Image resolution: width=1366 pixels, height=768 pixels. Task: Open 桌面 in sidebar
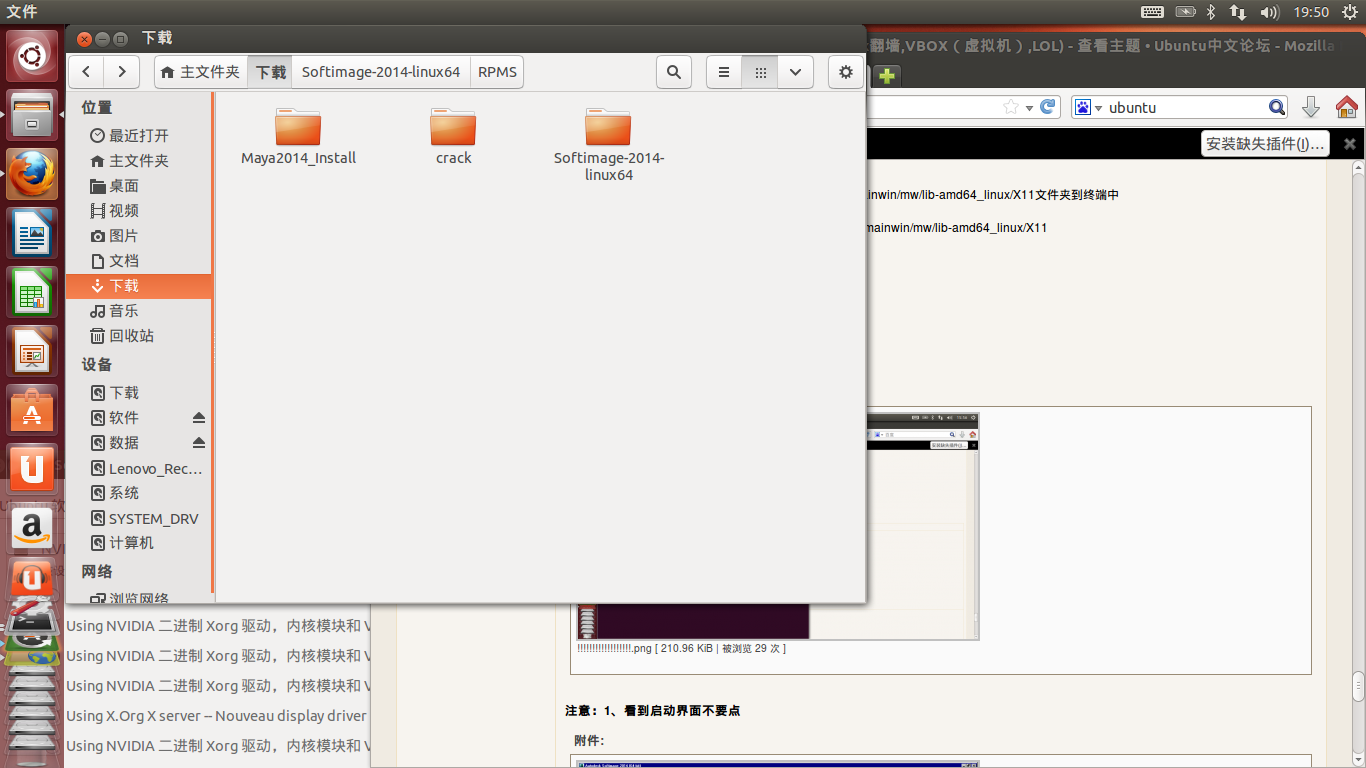(x=139, y=185)
